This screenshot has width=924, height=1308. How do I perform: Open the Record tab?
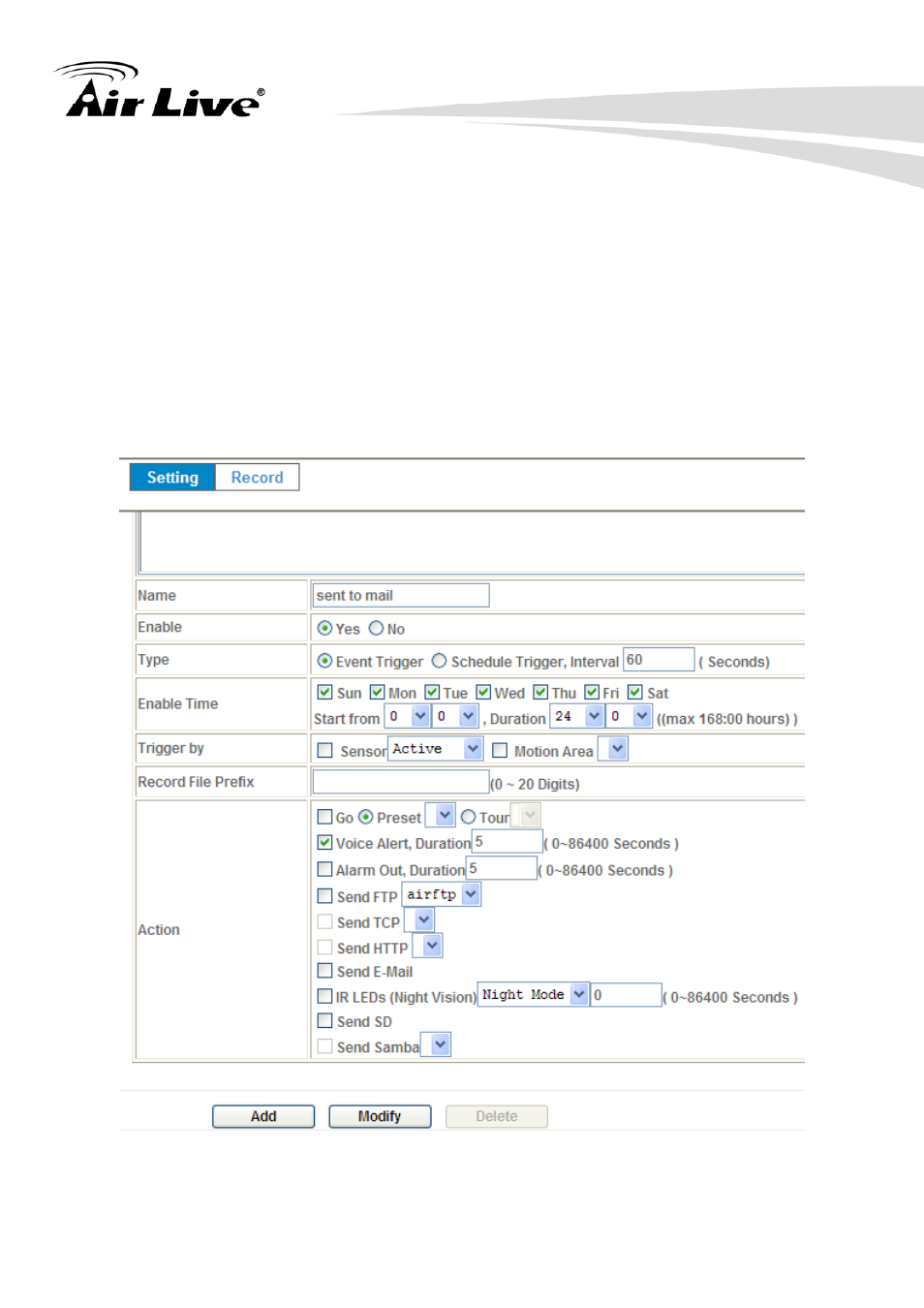coord(257,477)
